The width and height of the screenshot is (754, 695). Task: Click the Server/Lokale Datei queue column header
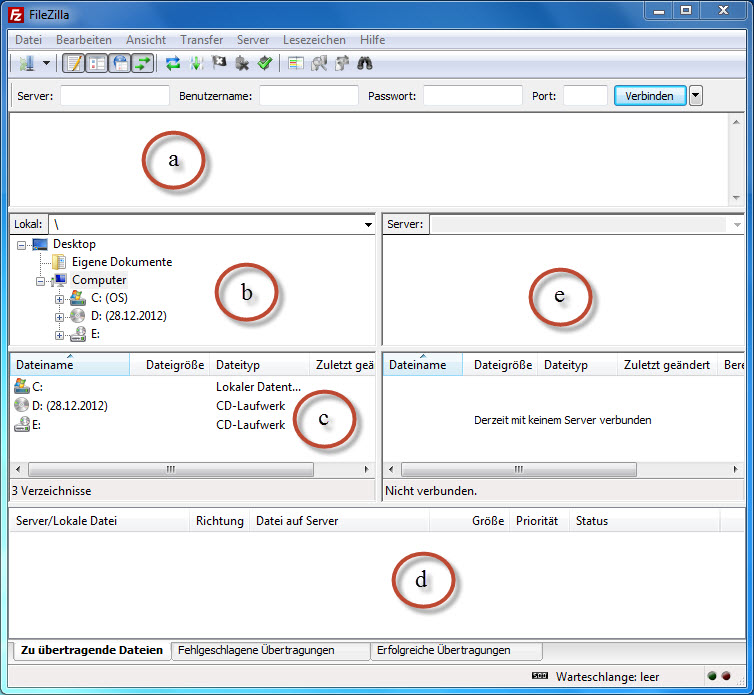[100, 521]
